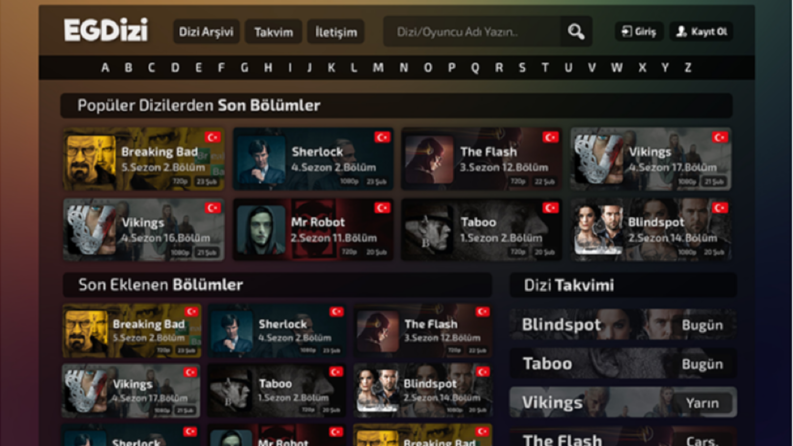Open Blindspot in Son Eklenen Bölümler
793x446 pixels.
coord(423,391)
